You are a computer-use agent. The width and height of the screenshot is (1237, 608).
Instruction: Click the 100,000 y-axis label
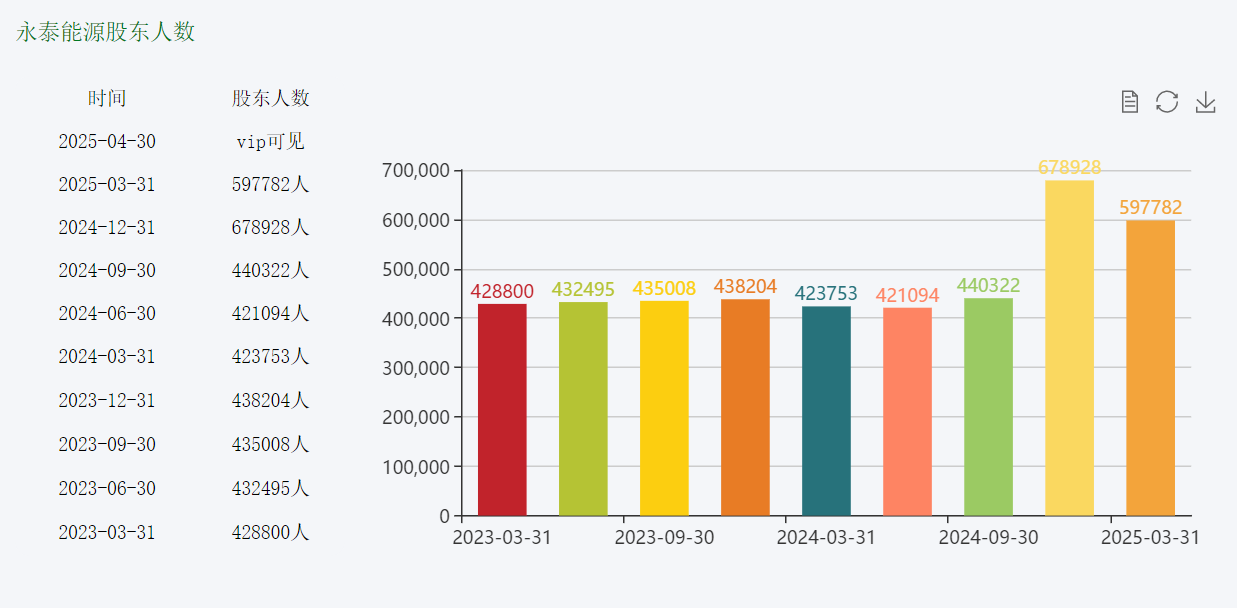coord(416,466)
